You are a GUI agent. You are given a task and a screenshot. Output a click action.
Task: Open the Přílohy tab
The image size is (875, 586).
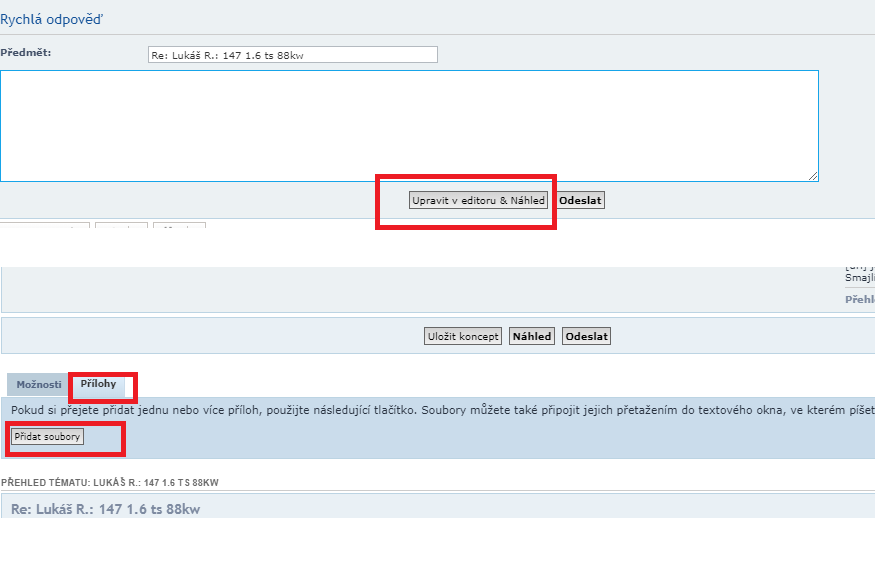pyautogui.click(x=99, y=384)
